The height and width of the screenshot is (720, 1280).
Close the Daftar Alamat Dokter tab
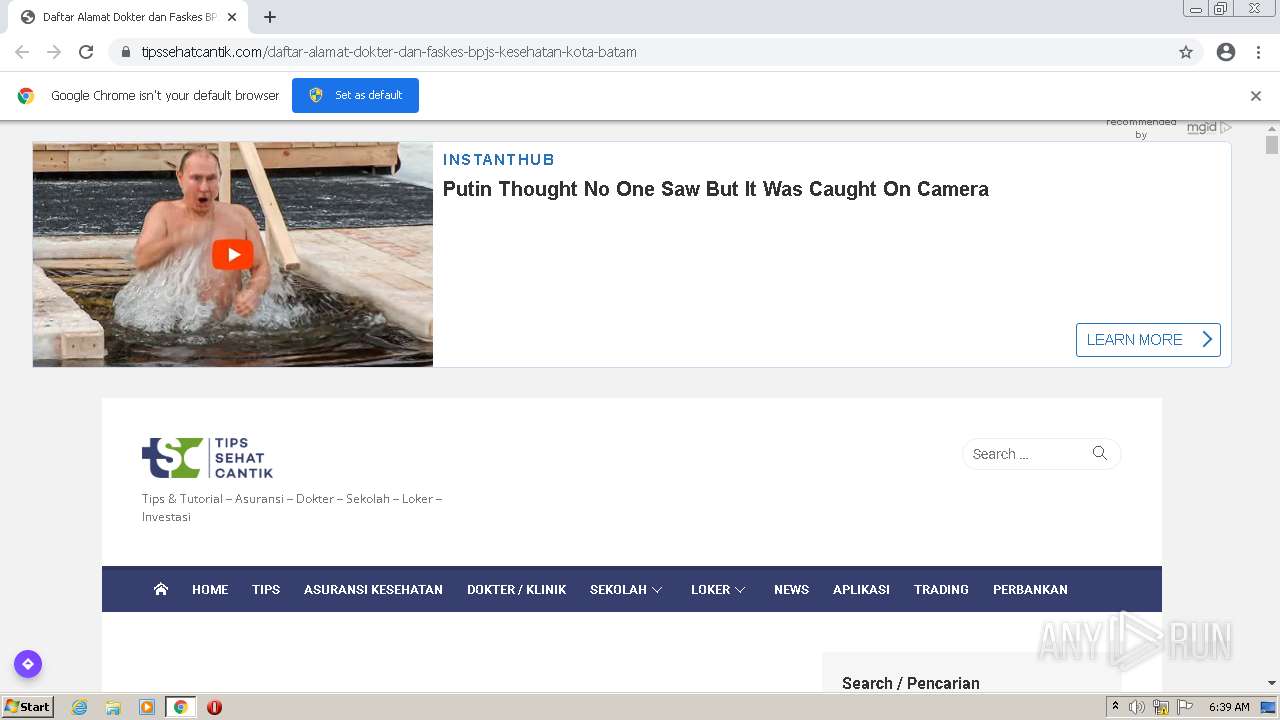tap(232, 17)
